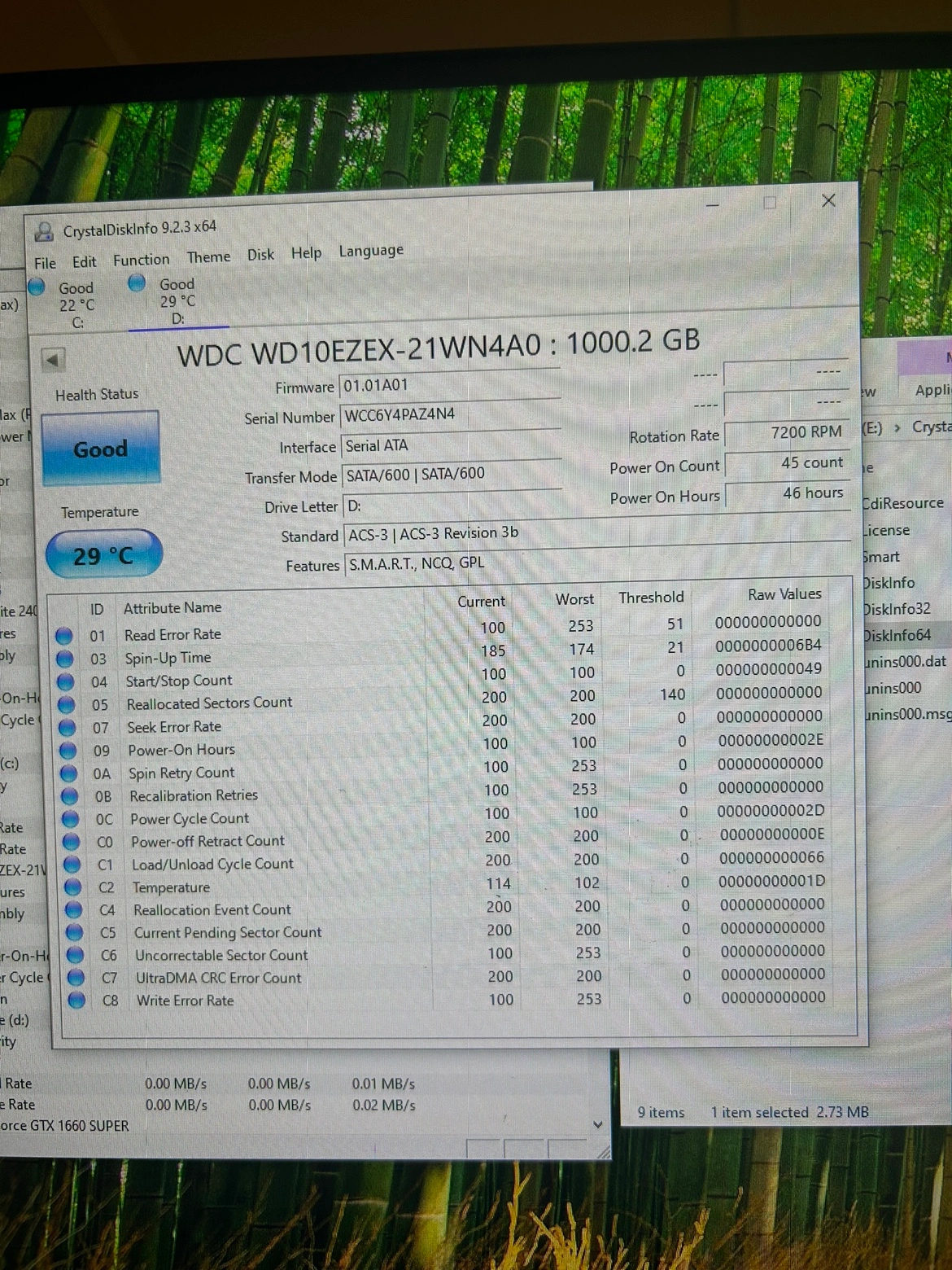The image size is (952, 1270).
Task: Click the Temperature attribute status orb
Action: pos(73,887)
